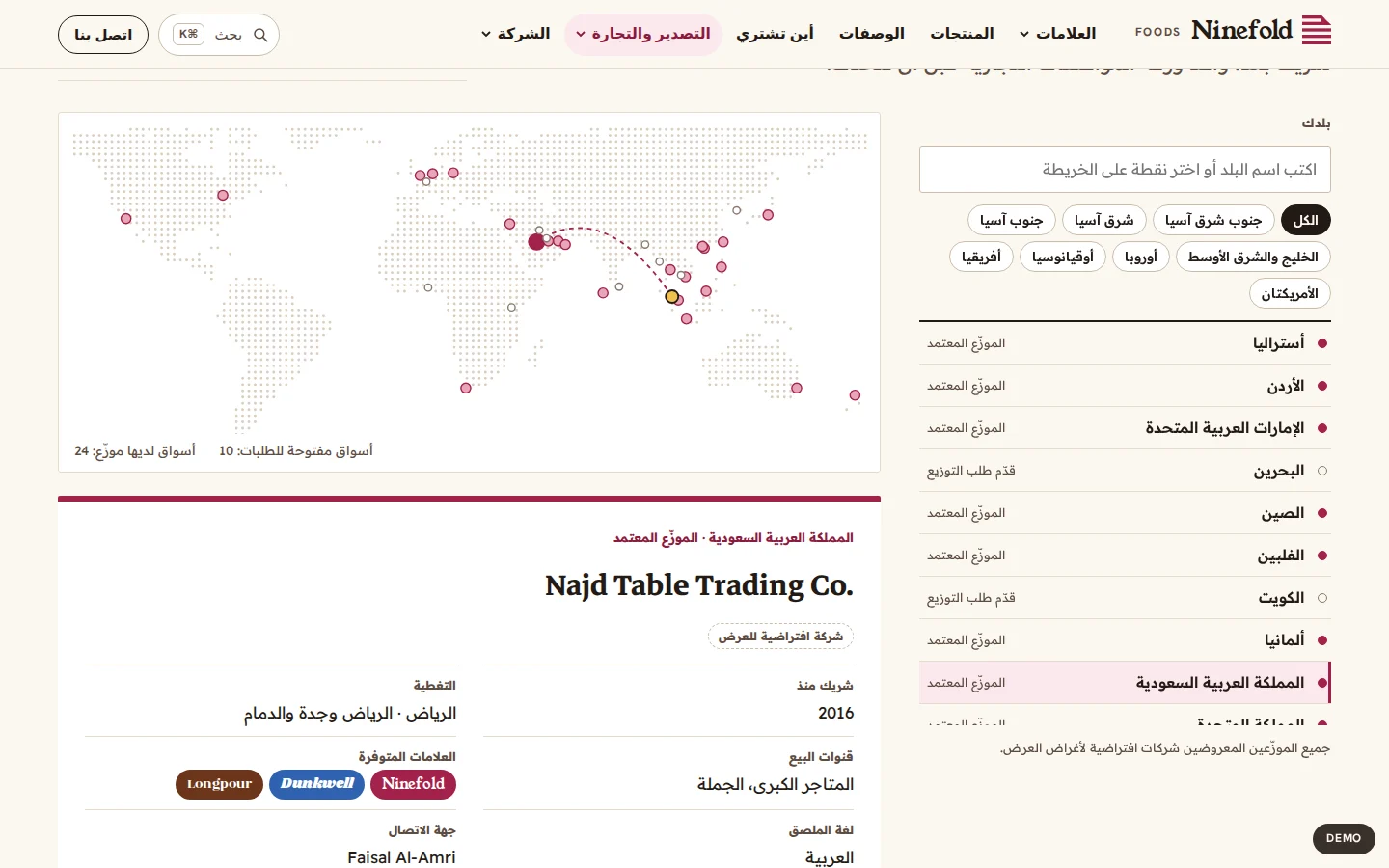Screen dimensions: 1389x868
Task: Select 'الإمارات العربية المتحدة' row
Action: pos(1125,428)
